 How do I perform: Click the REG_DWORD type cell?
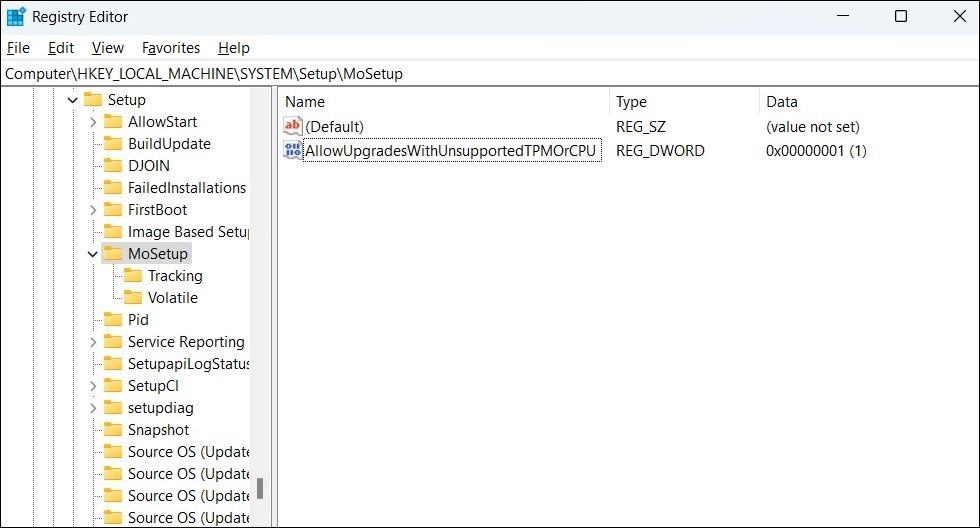pos(660,151)
